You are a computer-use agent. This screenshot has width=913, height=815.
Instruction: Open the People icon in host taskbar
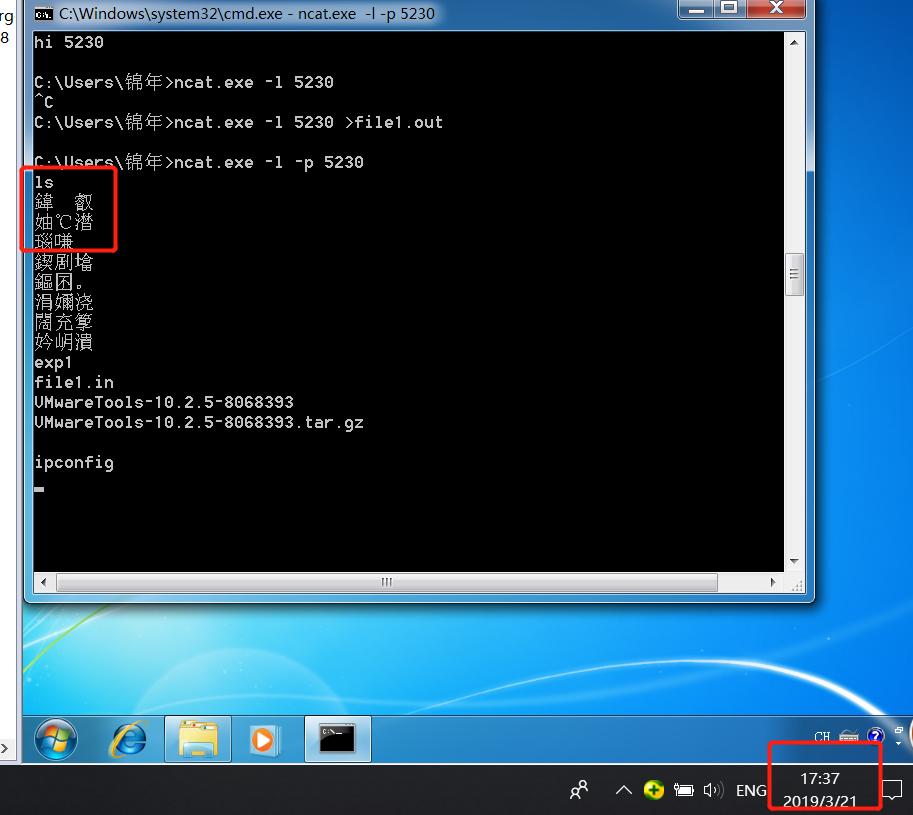click(x=579, y=790)
